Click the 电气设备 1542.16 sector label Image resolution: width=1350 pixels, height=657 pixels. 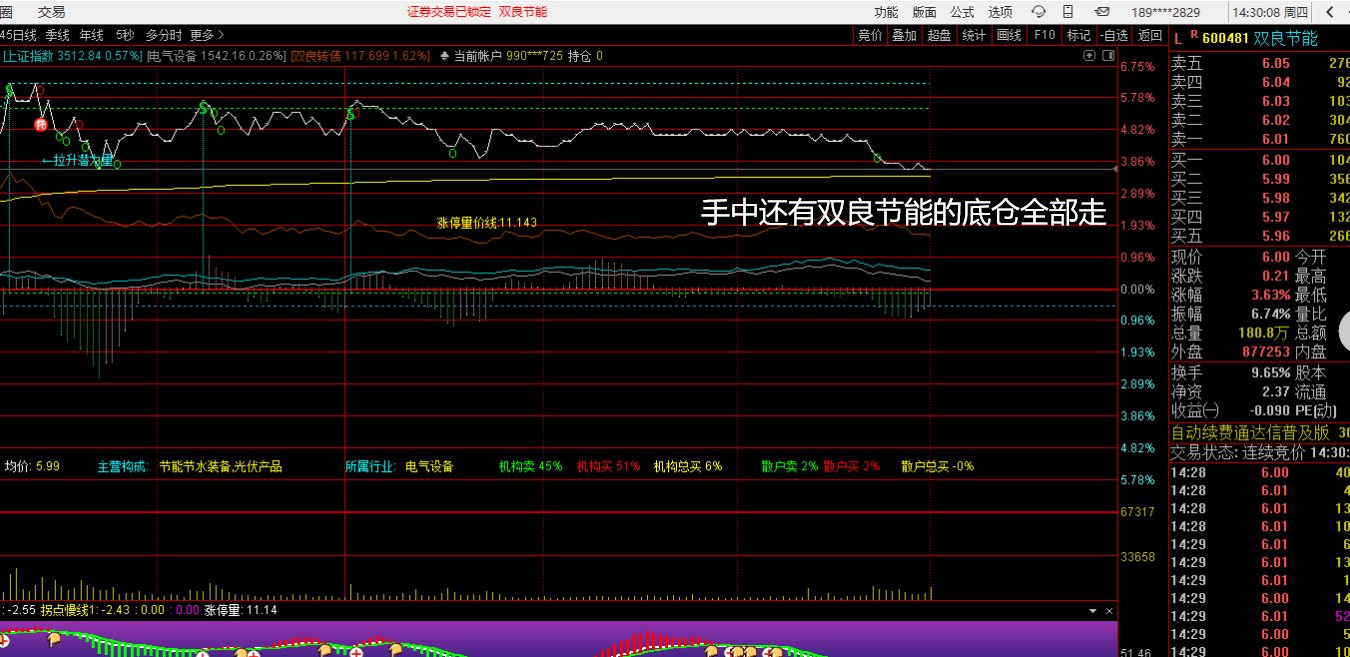(x=216, y=56)
